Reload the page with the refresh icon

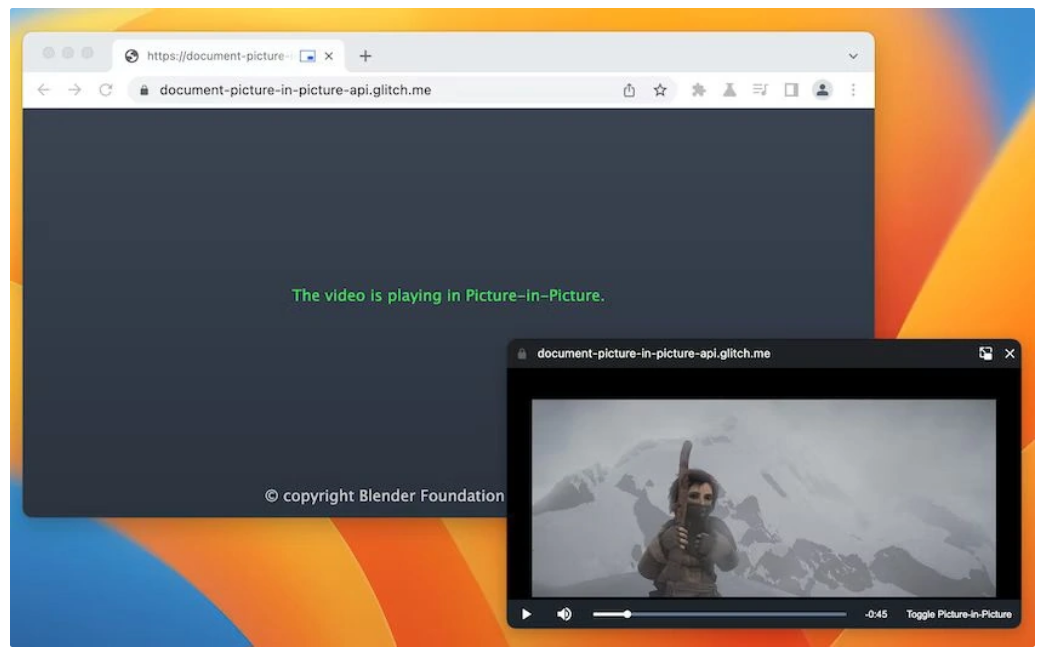click(x=105, y=90)
